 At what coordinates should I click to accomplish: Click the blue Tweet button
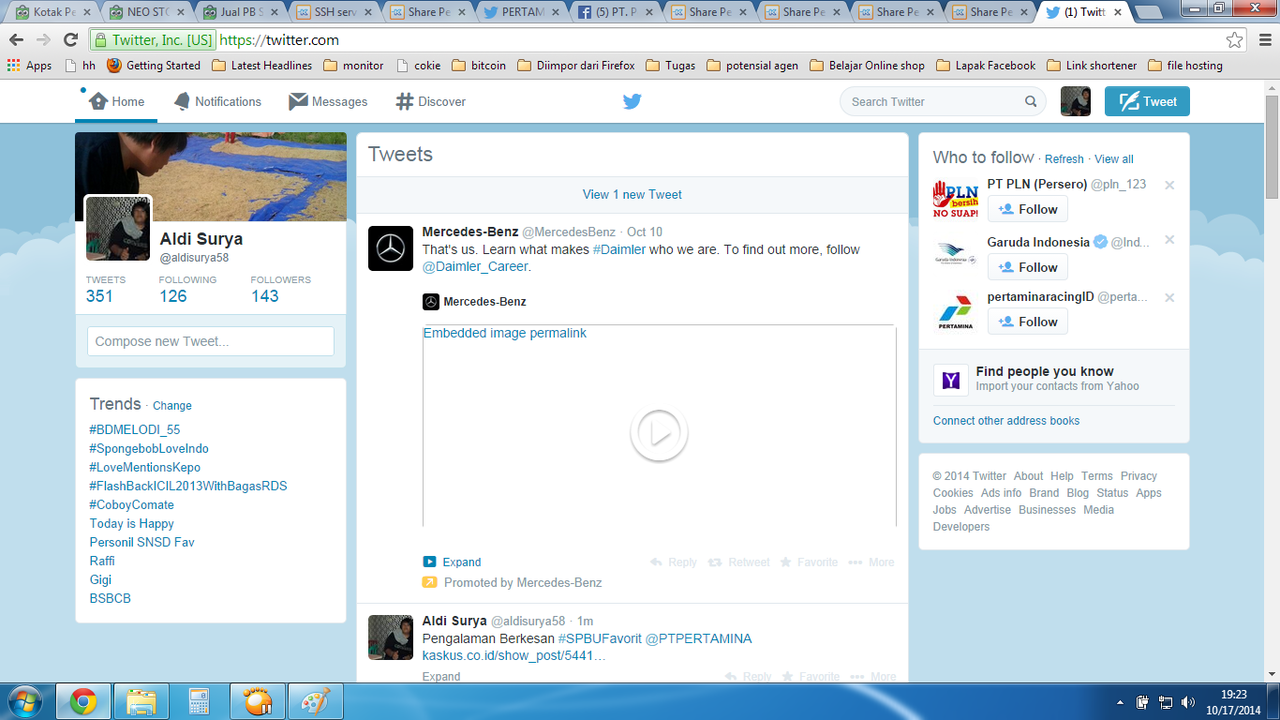(1147, 102)
